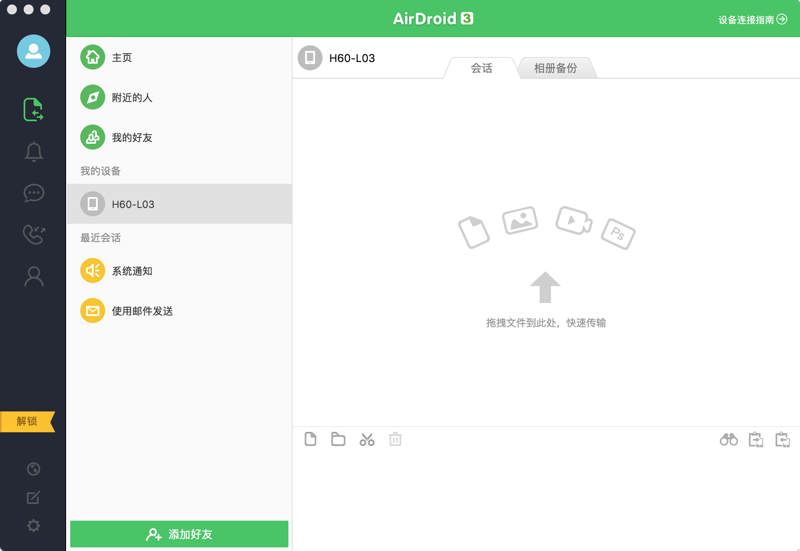Click the speaker icon beside 系统通知

point(92,270)
